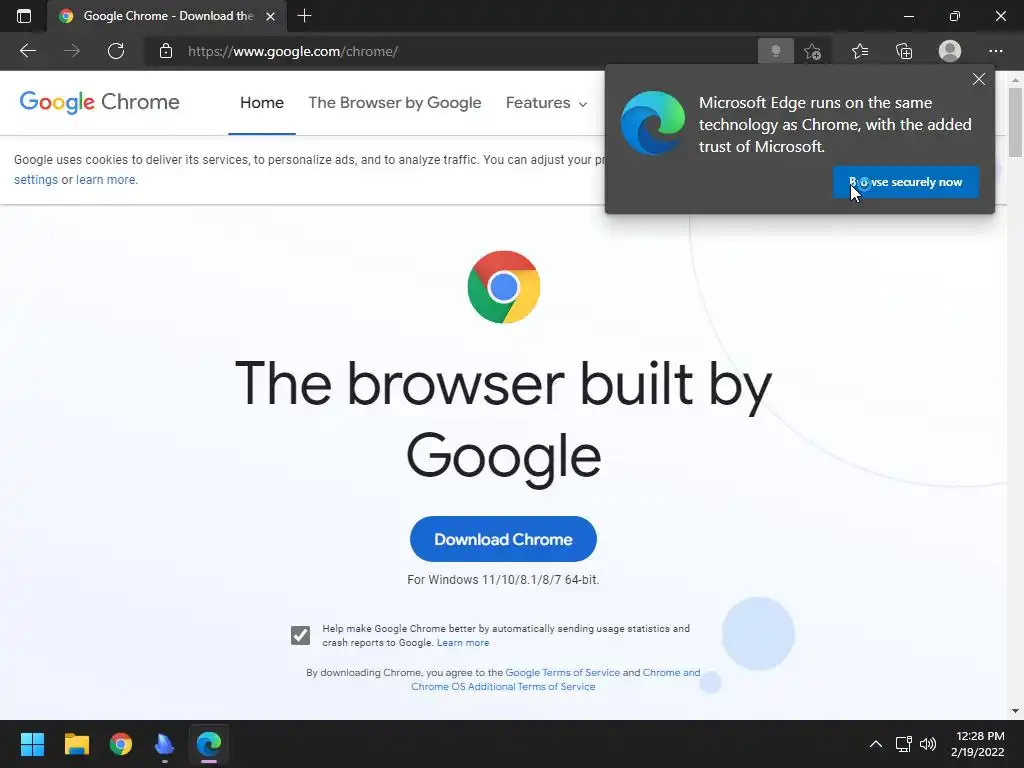Follow the cookie learn more link
This screenshot has height=768, width=1024.
(x=106, y=180)
